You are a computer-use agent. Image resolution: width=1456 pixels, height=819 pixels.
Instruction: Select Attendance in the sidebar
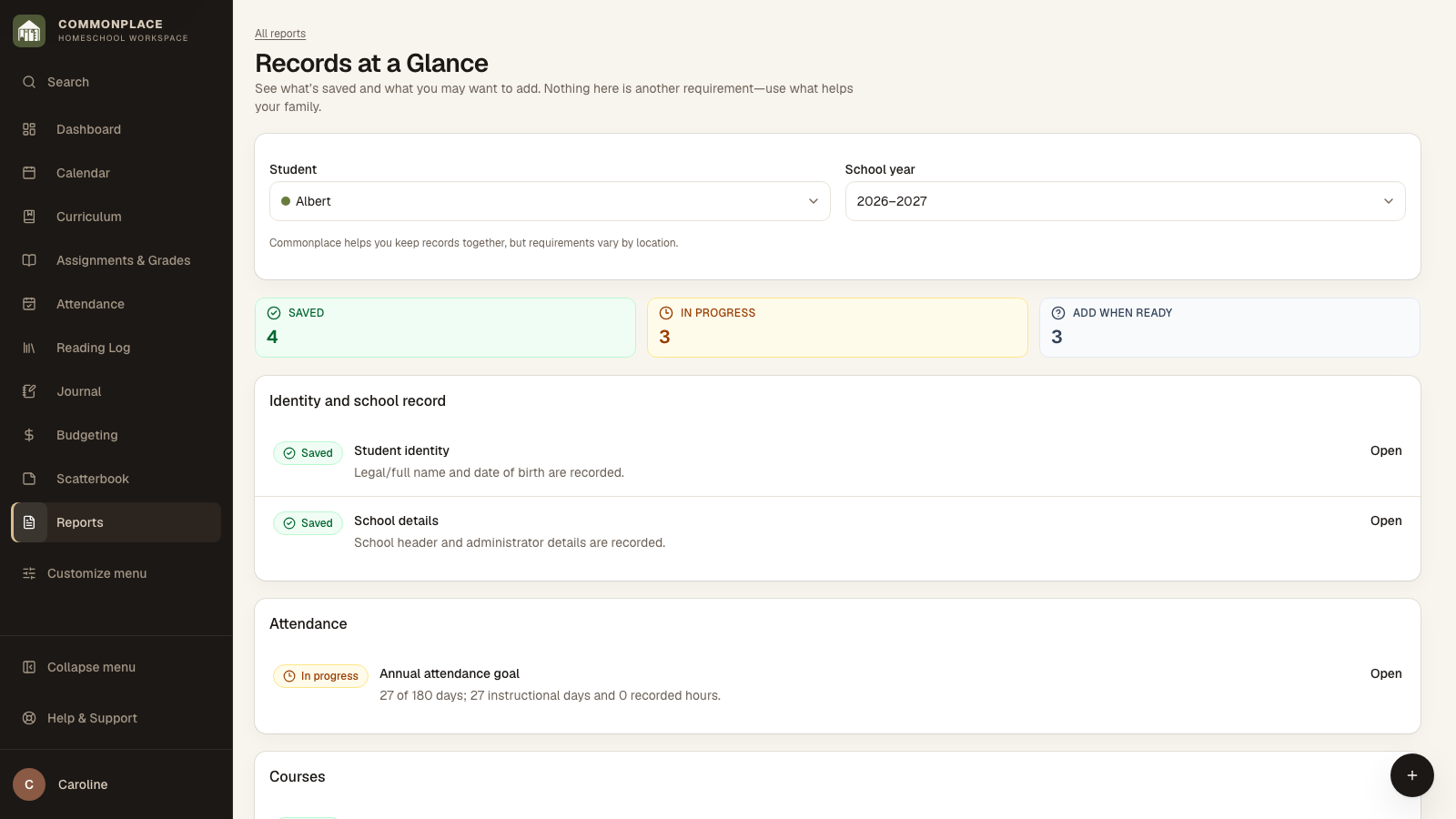point(116,304)
